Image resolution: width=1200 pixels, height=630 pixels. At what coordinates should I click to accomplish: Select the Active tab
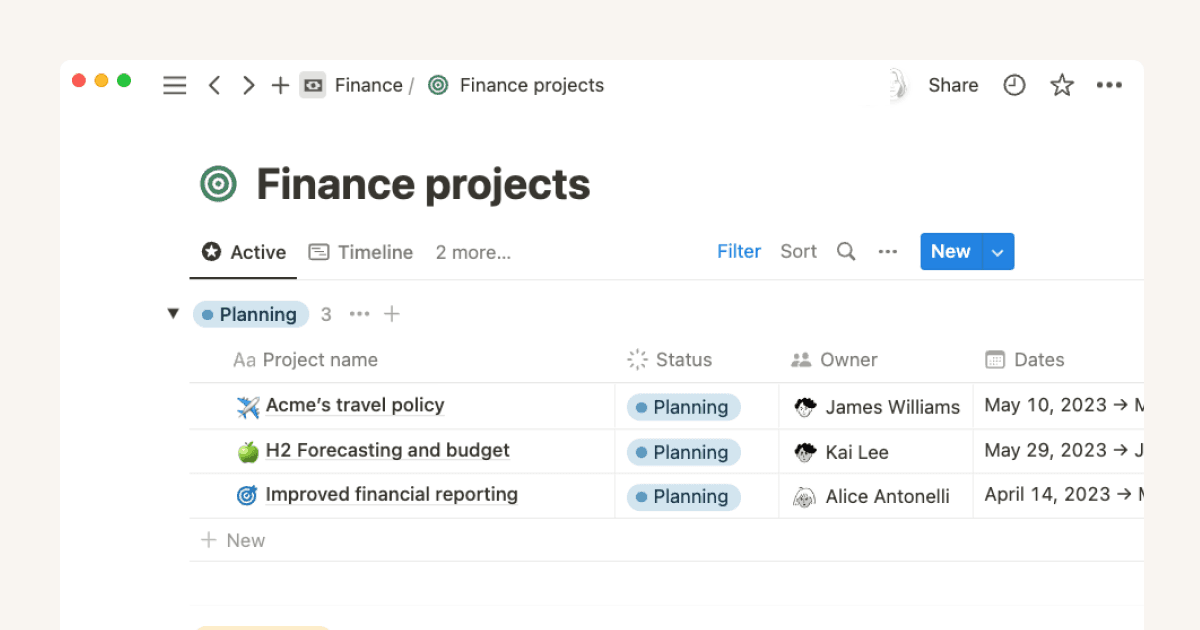click(243, 252)
